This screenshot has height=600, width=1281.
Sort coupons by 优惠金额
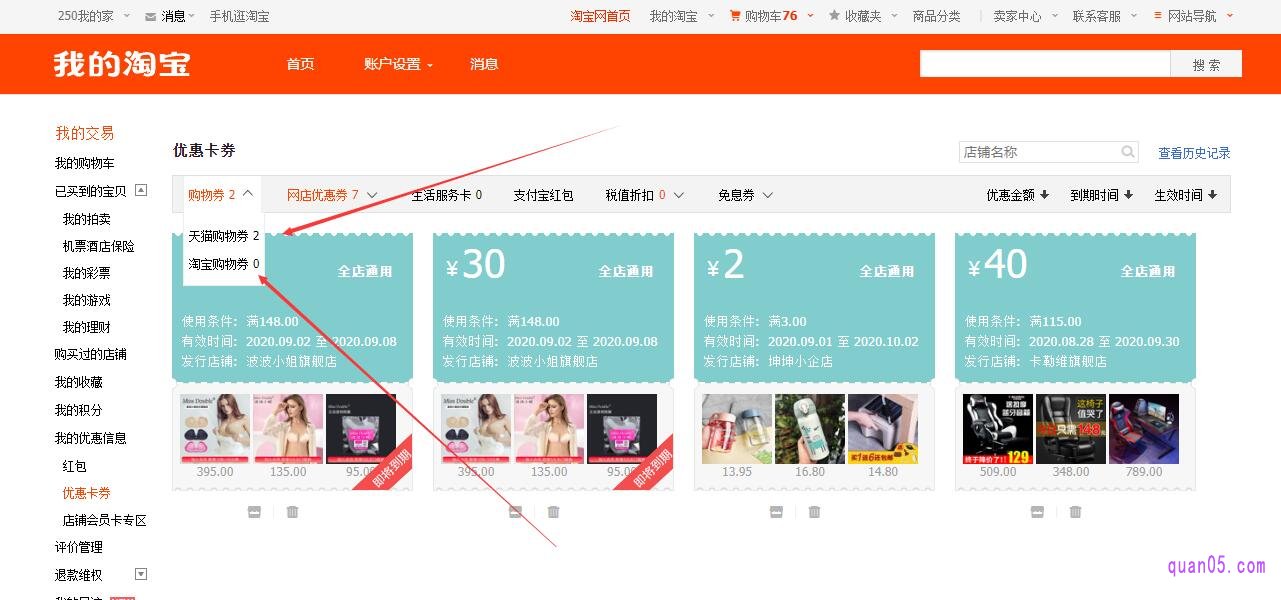[1017, 195]
